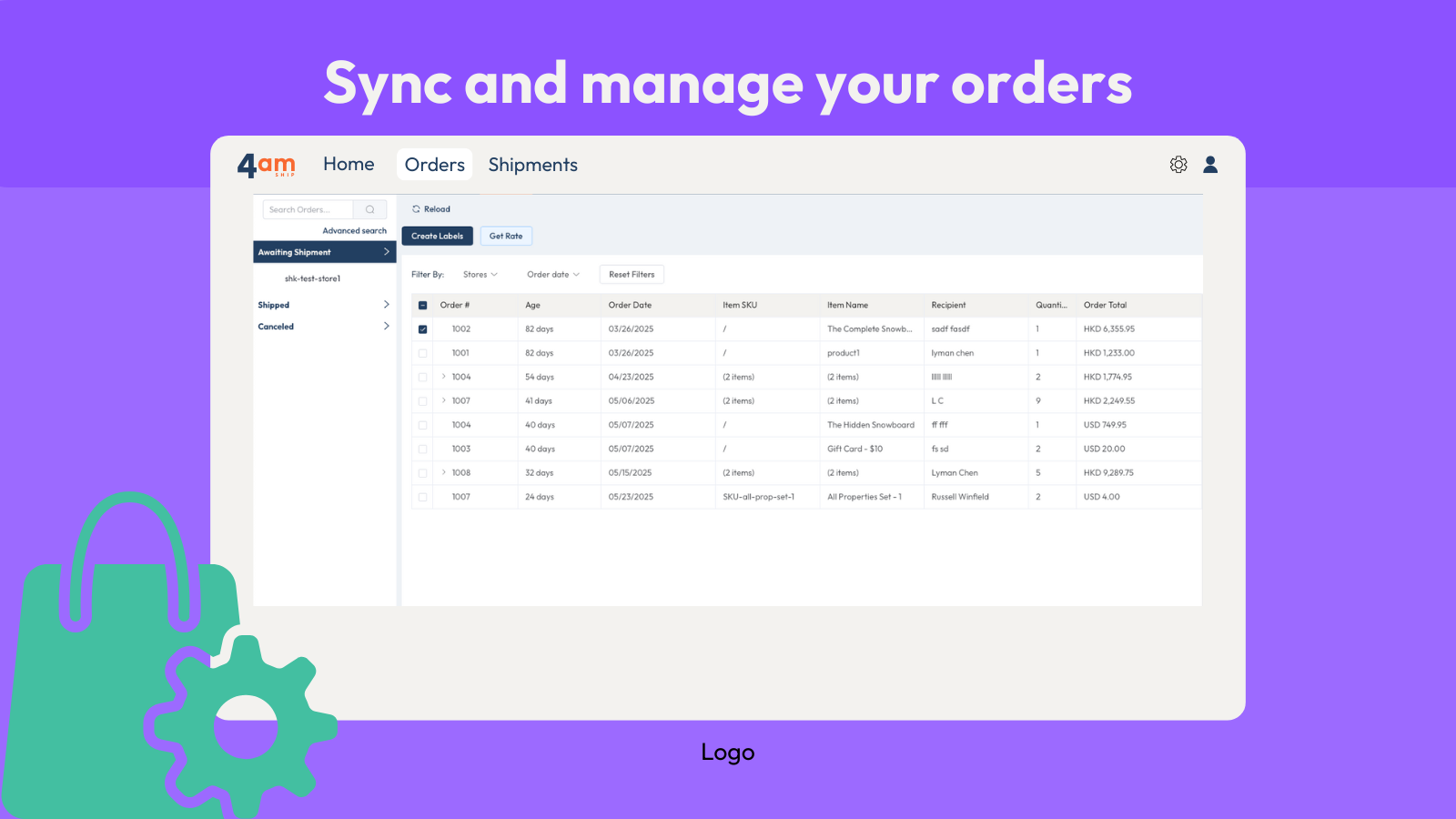
Task: Open Advanced search
Action: (354, 230)
